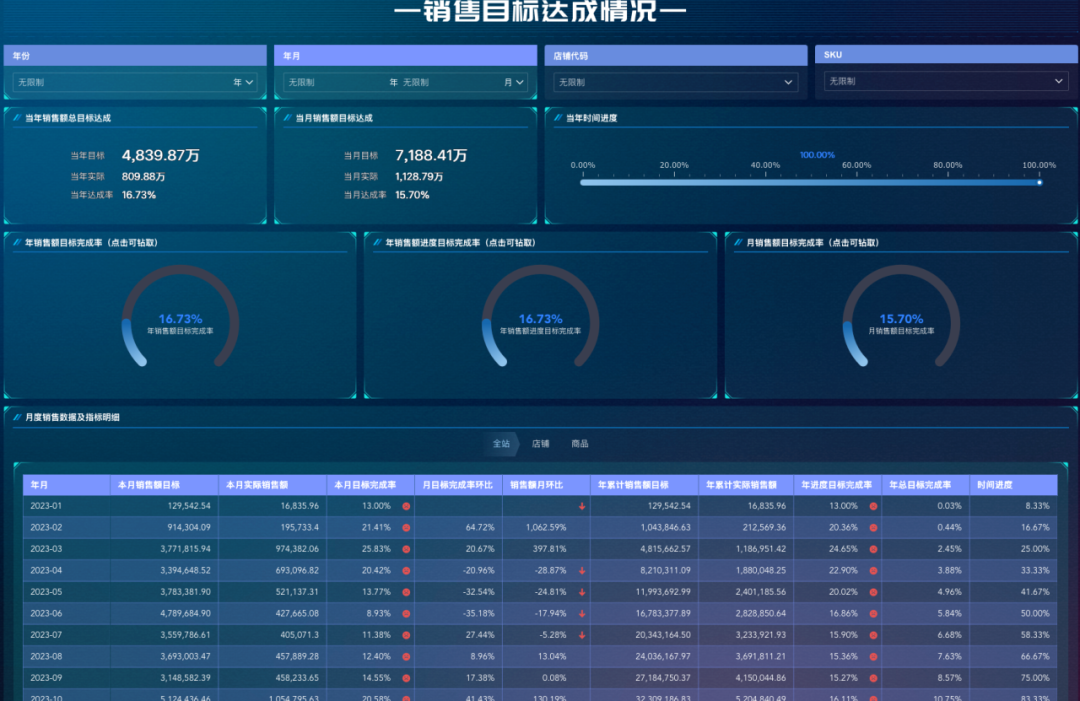This screenshot has width=1080, height=701.
Task: Click red status dot in 2023-01 本月目标完成率 cell
Action: (x=406, y=506)
